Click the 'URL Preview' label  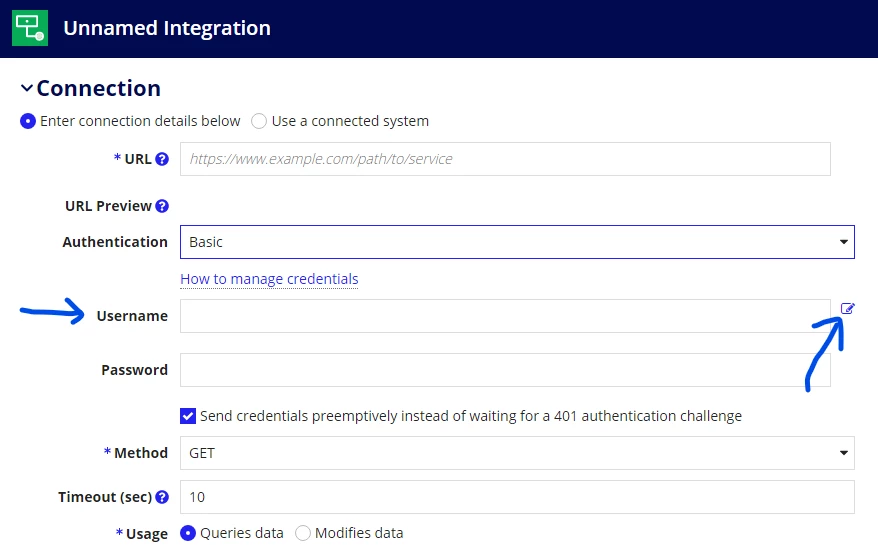[108, 206]
